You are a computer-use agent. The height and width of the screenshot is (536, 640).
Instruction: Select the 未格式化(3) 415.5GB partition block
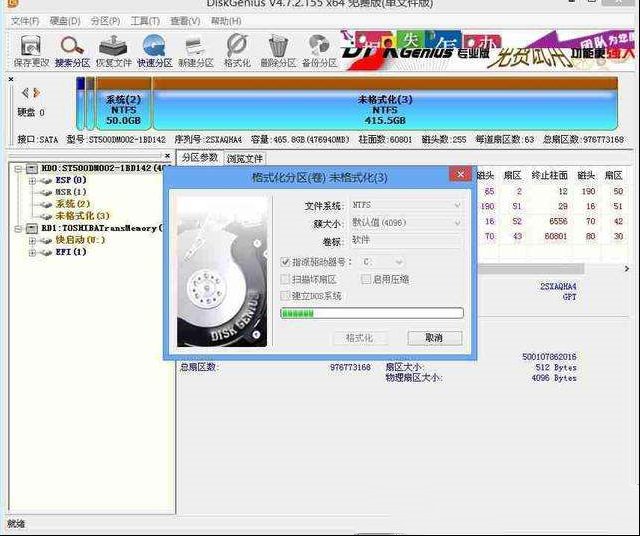384,104
